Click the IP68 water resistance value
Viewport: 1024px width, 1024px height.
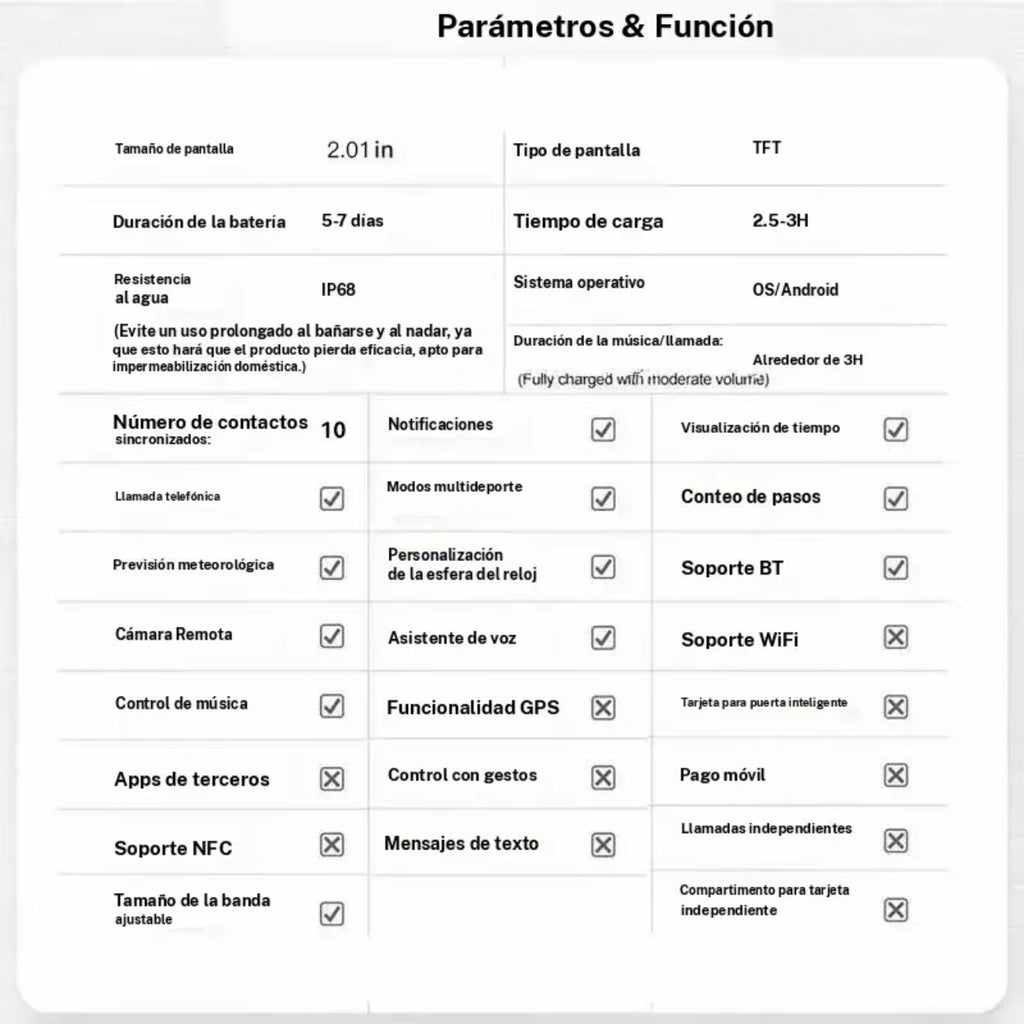[x=338, y=290]
